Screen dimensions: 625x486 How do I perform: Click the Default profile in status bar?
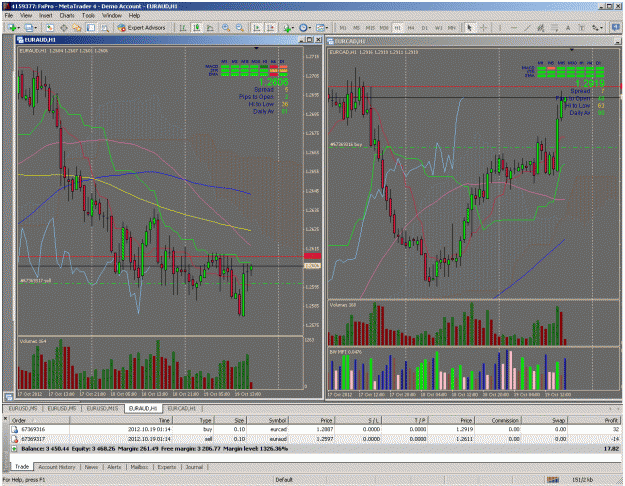pos(284,480)
